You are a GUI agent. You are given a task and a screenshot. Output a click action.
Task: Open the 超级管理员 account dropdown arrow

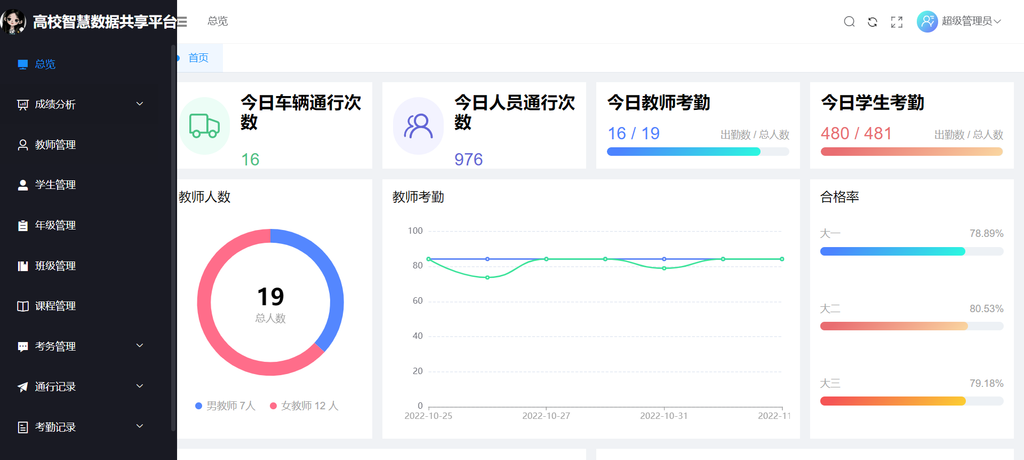[998, 22]
